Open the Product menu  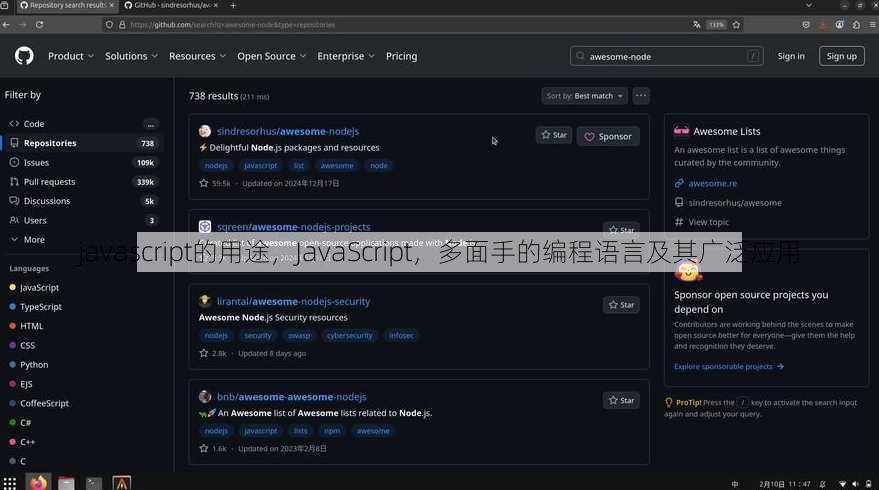(x=71, y=56)
